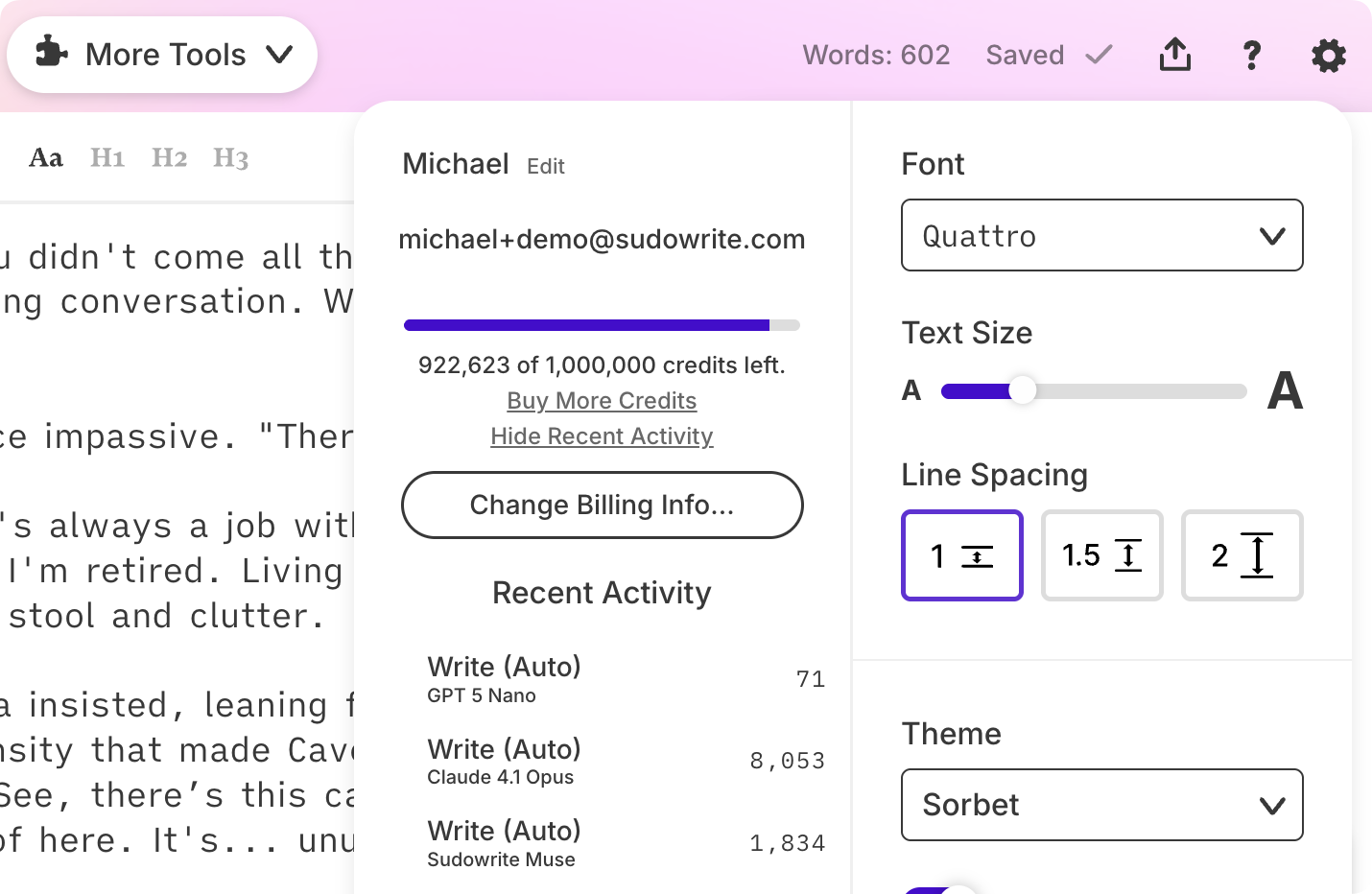The width and height of the screenshot is (1372, 894).
Task: Click the Text Size slider handle
Action: click(x=1023, y=390)
